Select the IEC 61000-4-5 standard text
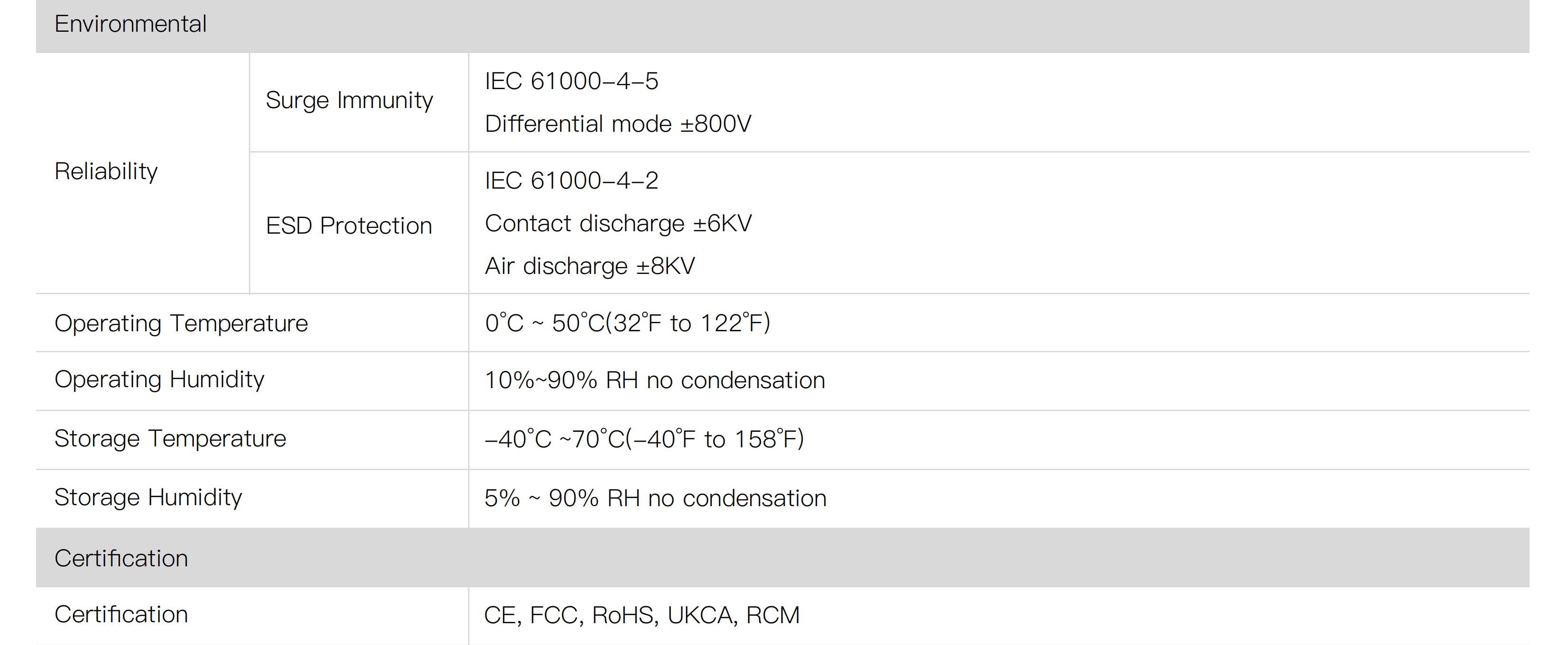Image resolution: width=1568 pixels, height=645 pixels. click(x=571, y=81)
